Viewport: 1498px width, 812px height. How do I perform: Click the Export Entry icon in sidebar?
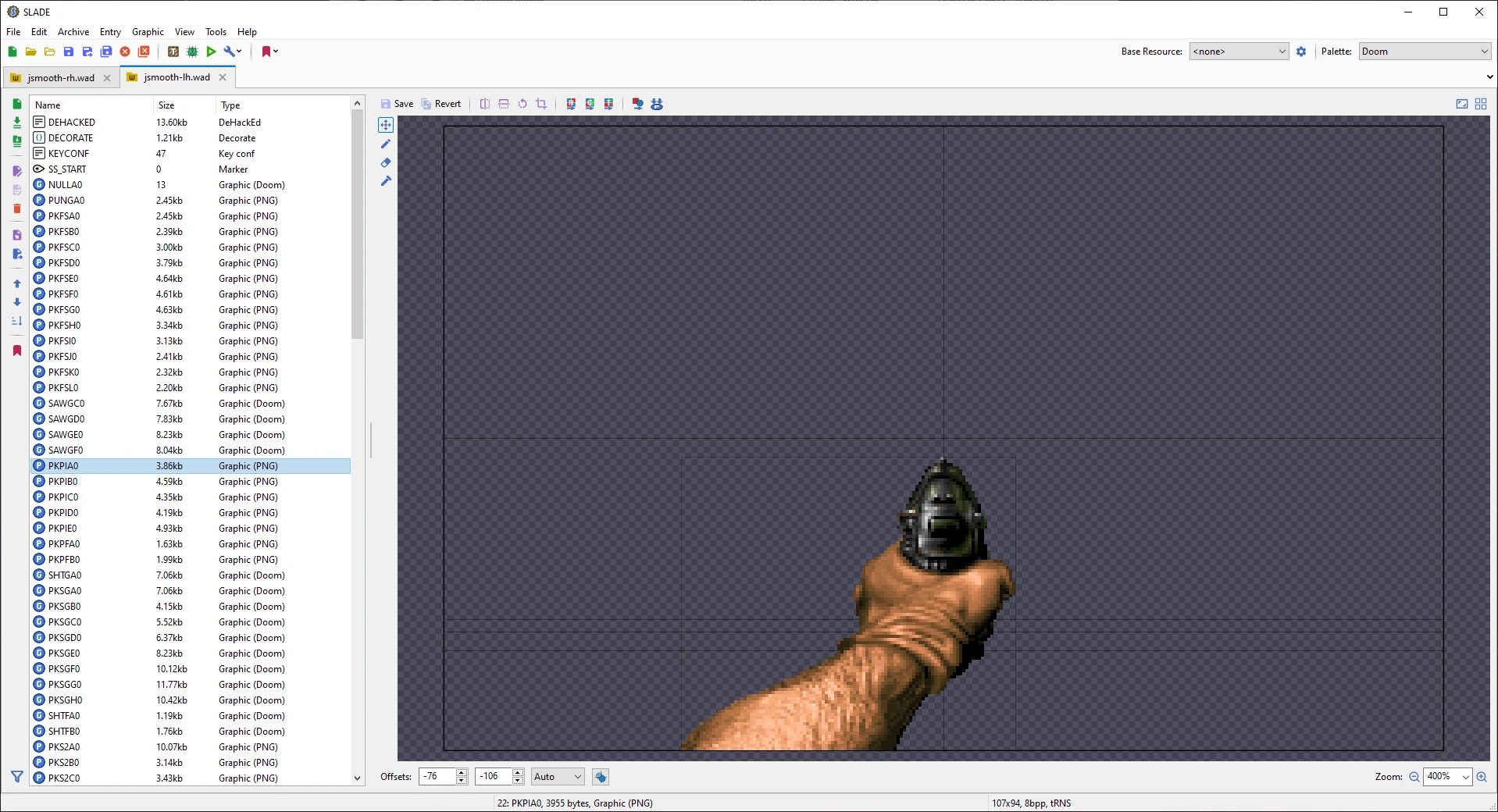click(x=17, y=254)
